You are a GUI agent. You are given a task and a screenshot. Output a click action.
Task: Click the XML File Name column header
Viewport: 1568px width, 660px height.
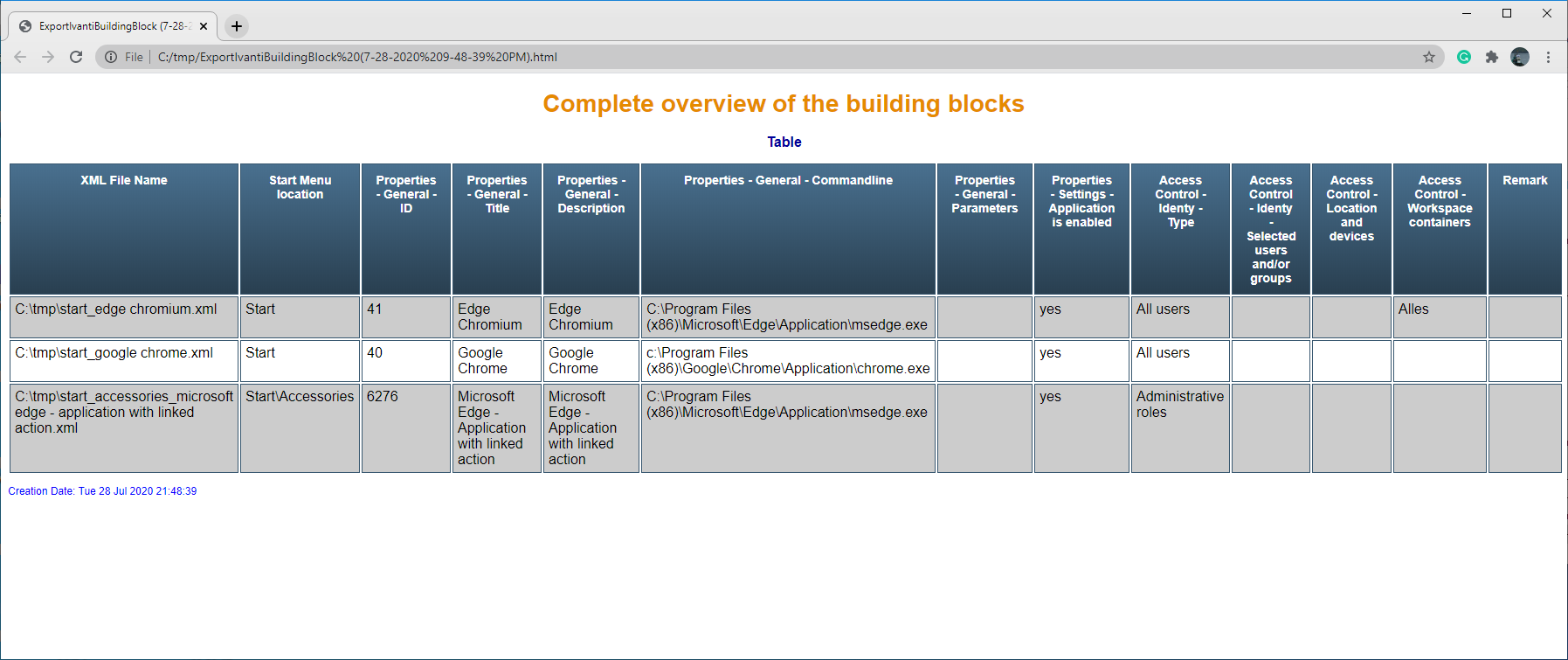[124, 180]
